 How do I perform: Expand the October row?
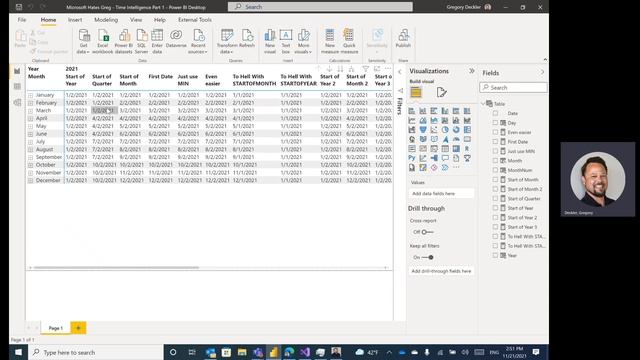click(x=31, y=165)
